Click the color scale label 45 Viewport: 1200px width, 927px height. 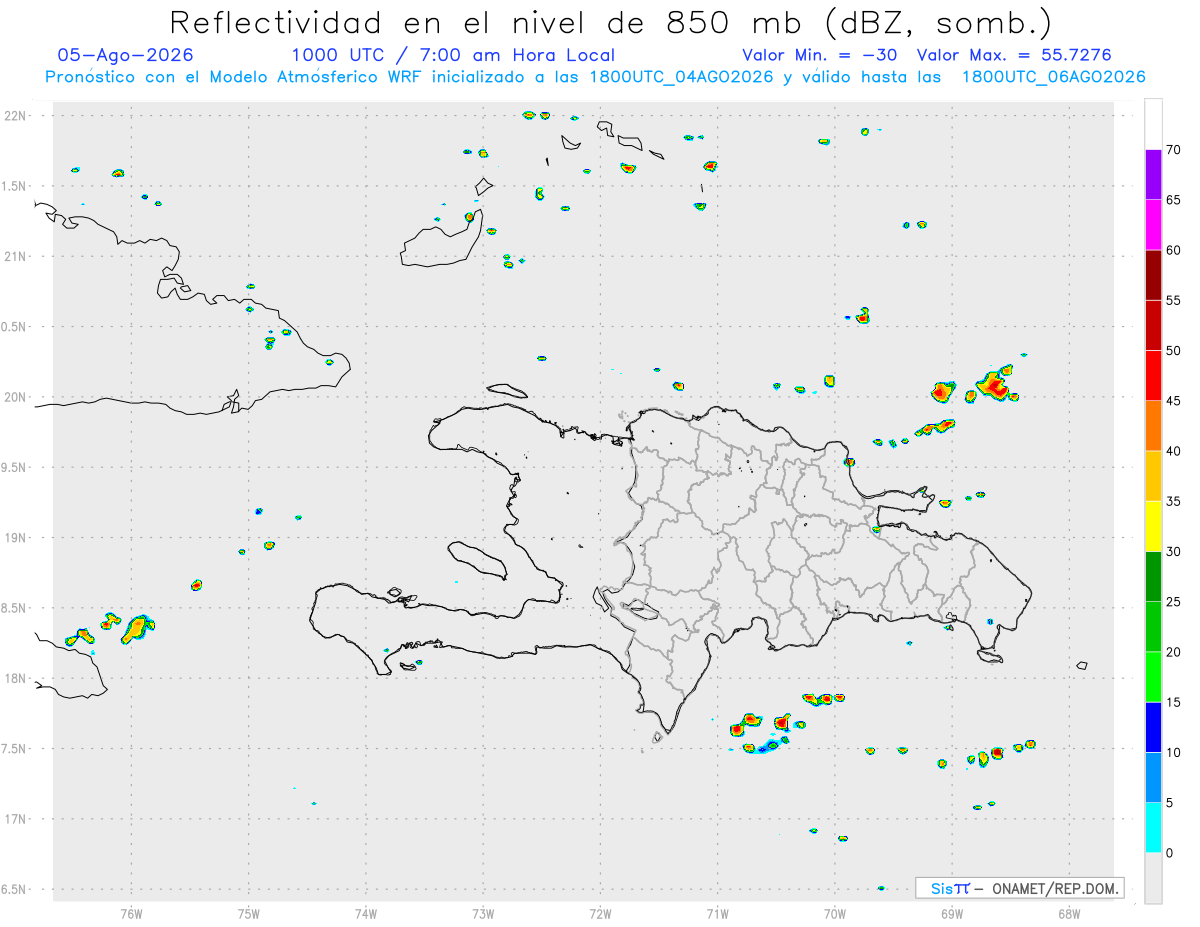pyautogui.click(x=1173, y=401)
